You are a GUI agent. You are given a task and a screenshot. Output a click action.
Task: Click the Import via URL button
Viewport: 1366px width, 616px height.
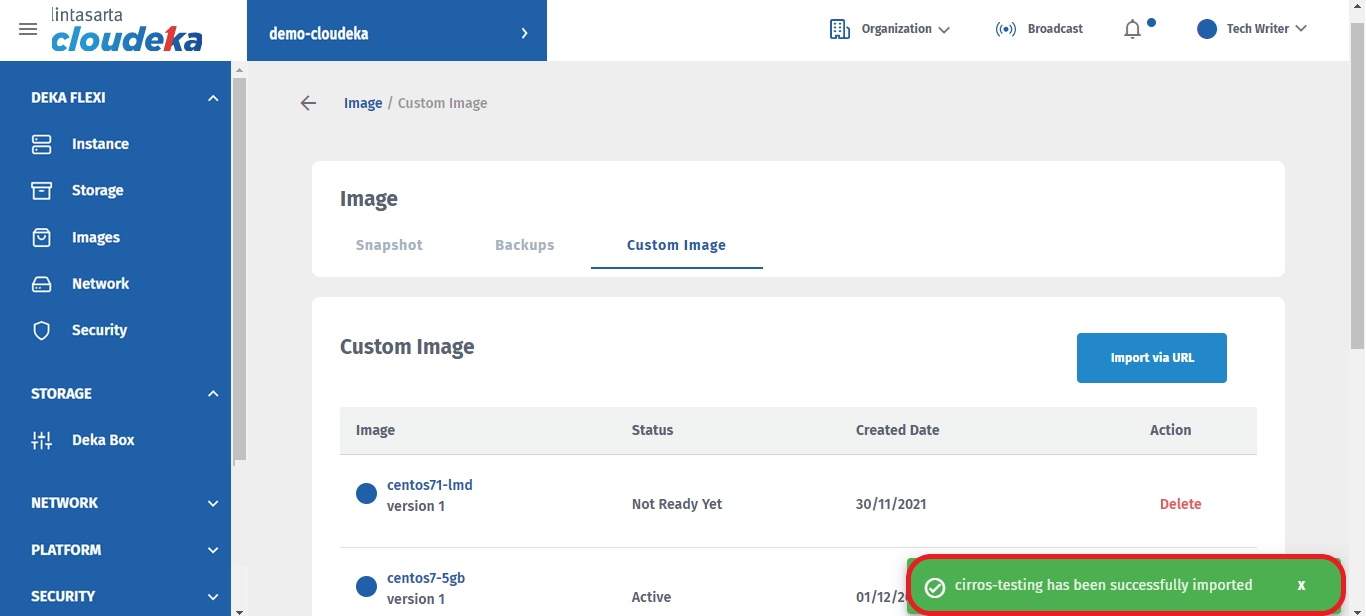[x=1151, y=358]
